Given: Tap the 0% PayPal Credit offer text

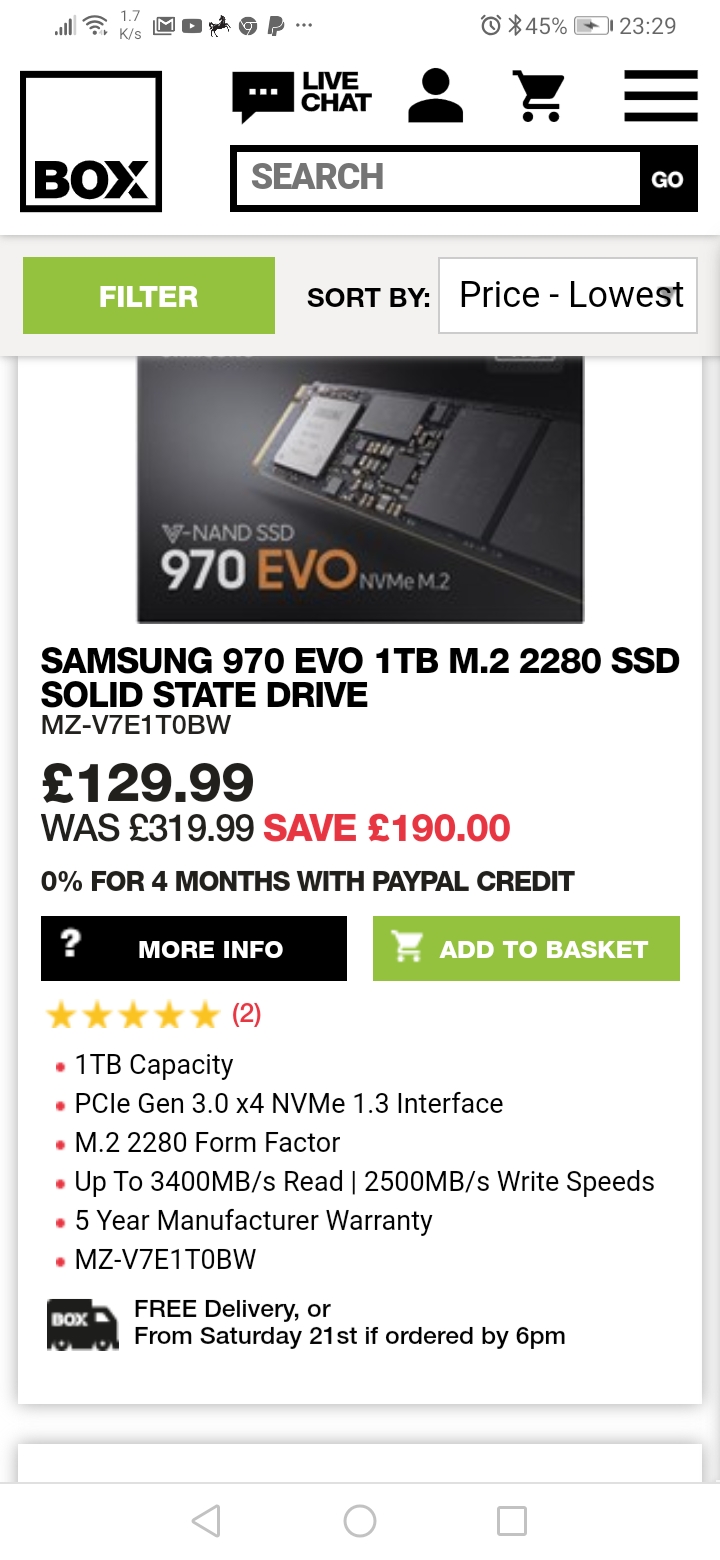Looking at the screenshot, I should [x=307, y=882].
